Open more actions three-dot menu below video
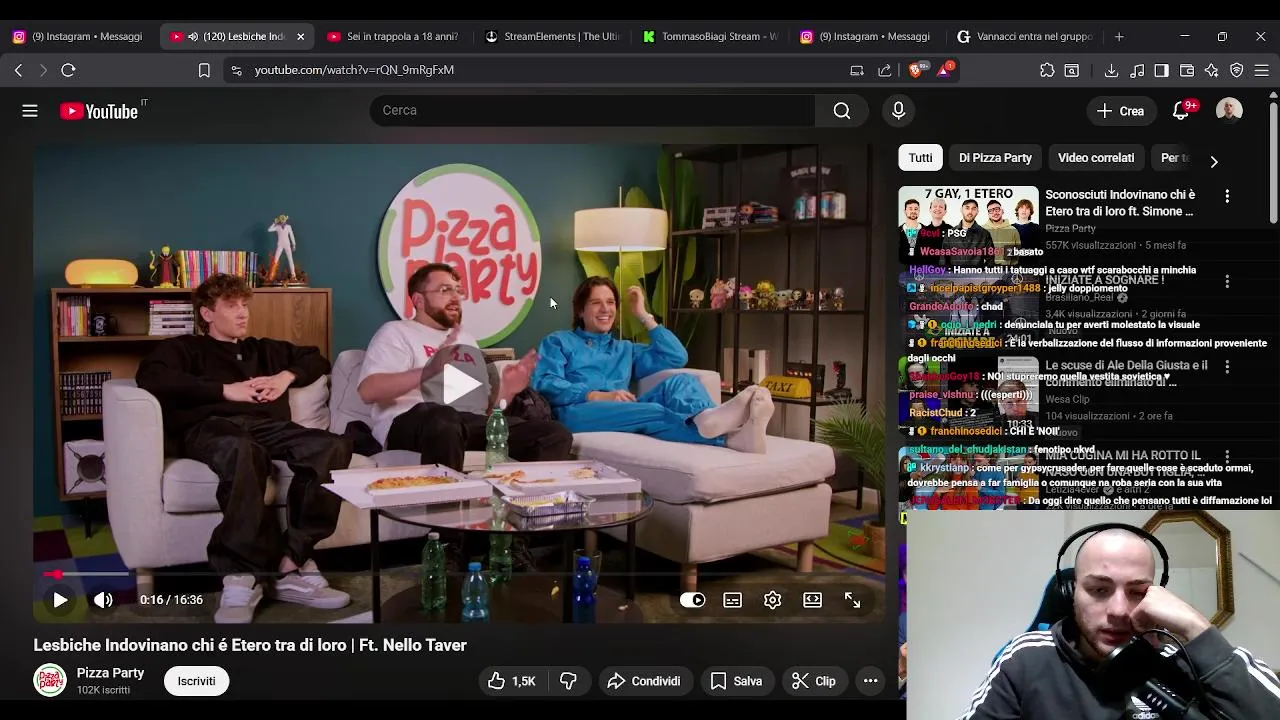1280x720 pixels. point(870,681)
